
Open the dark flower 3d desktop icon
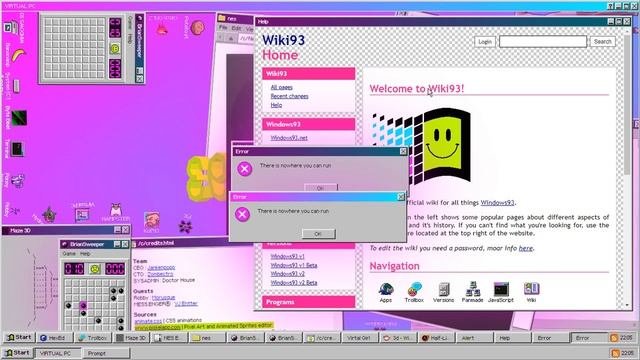185,225
